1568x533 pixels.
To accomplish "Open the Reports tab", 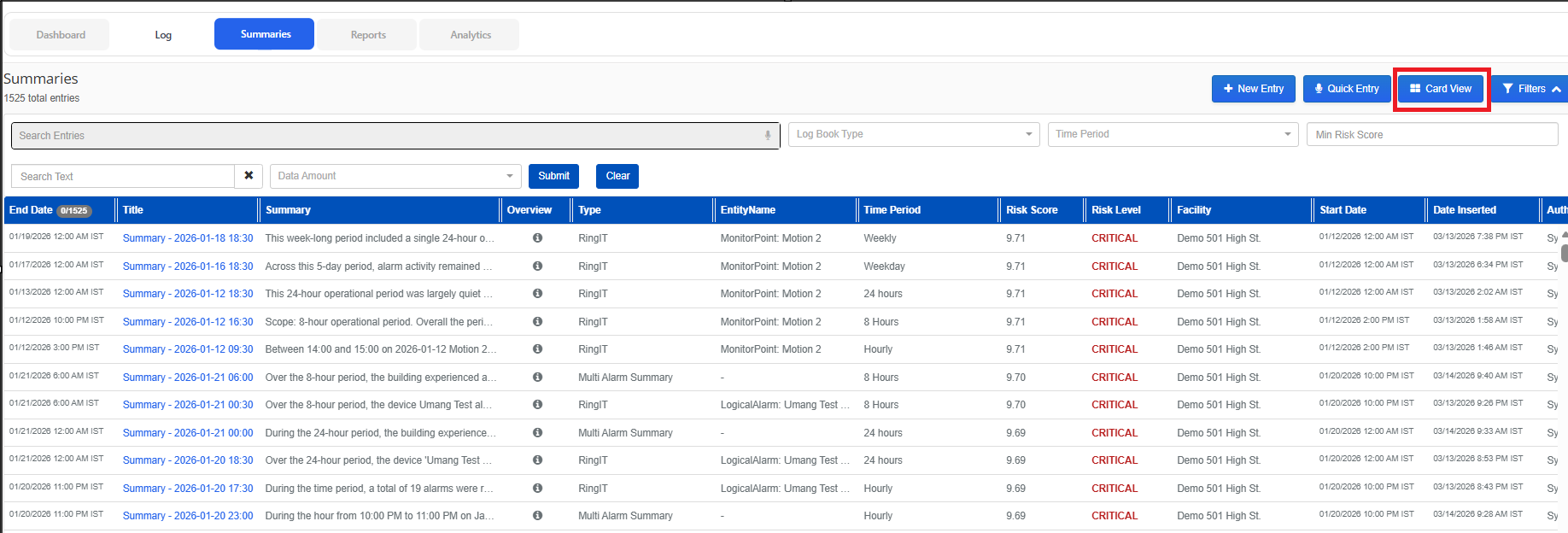I will (x=368, y=35).
